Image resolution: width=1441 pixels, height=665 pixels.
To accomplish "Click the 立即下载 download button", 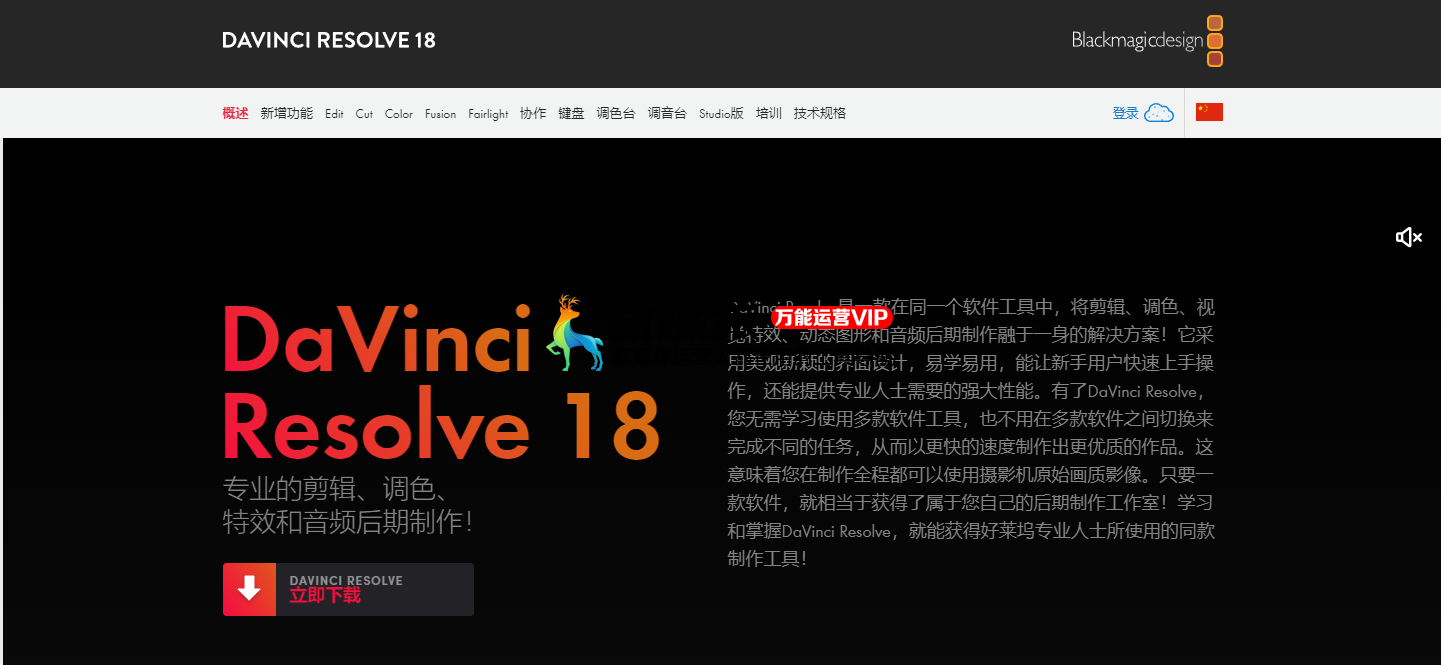I will coord(348,589).
